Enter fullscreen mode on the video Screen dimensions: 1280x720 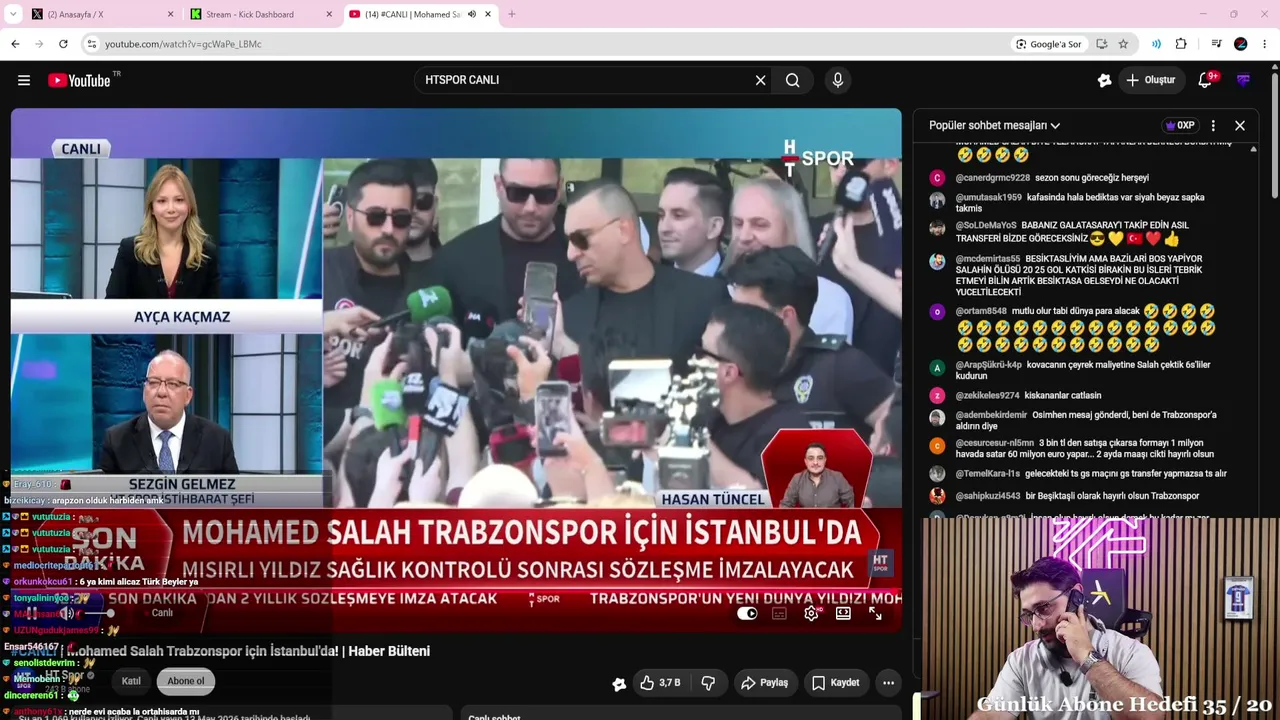point(875,613)
